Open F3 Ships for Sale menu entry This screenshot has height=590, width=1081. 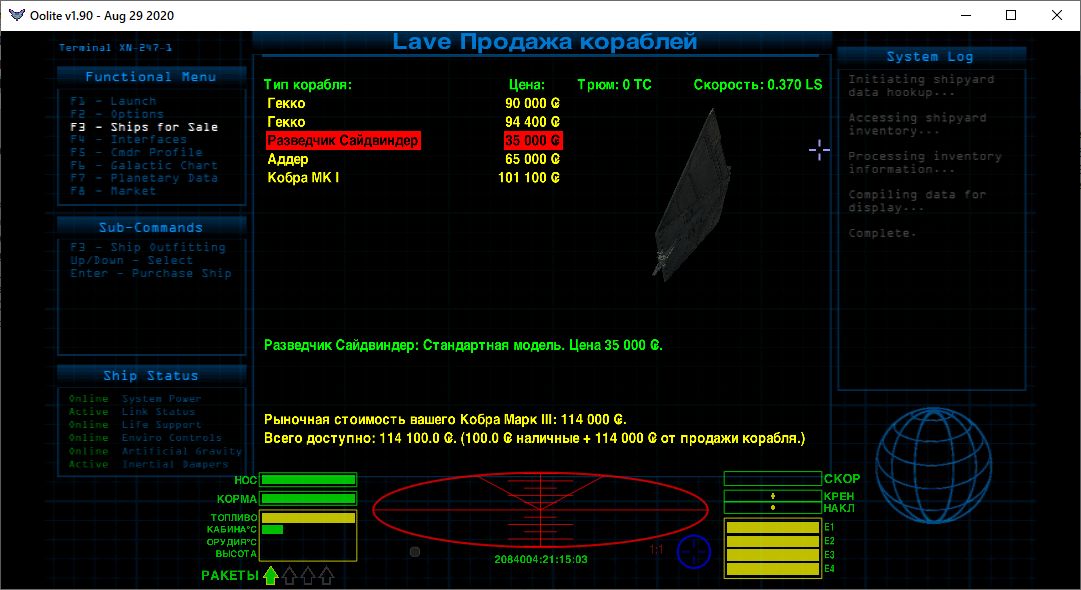point(143,127)
